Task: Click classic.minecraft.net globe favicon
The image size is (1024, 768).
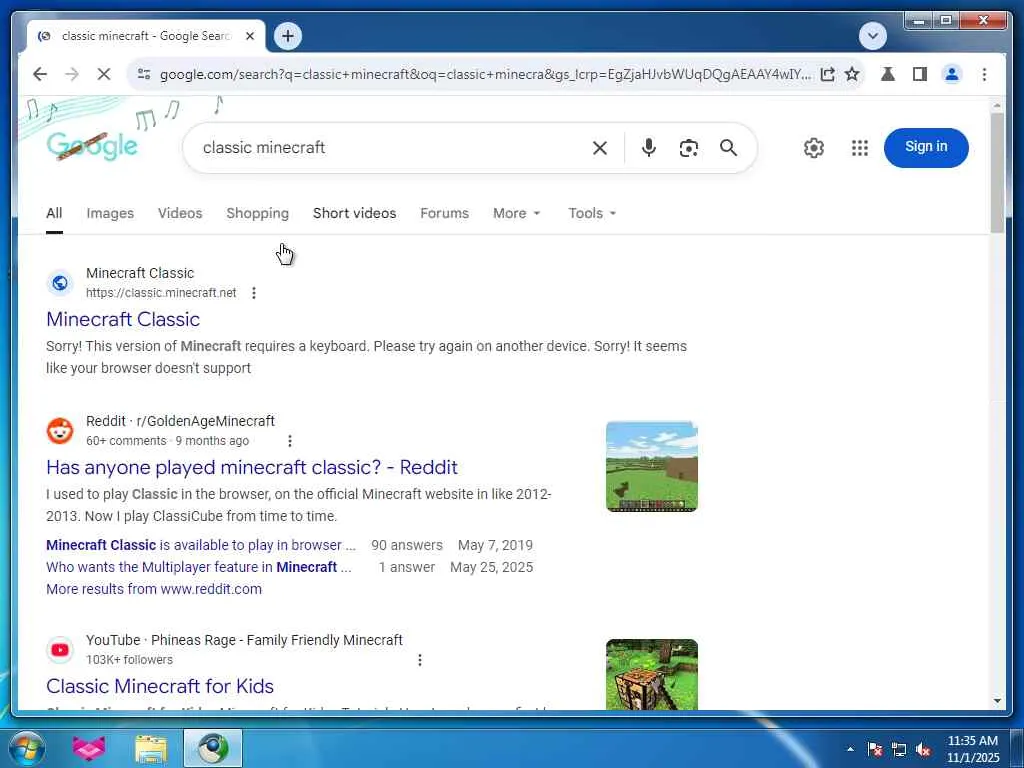Action: coord(59,283)
